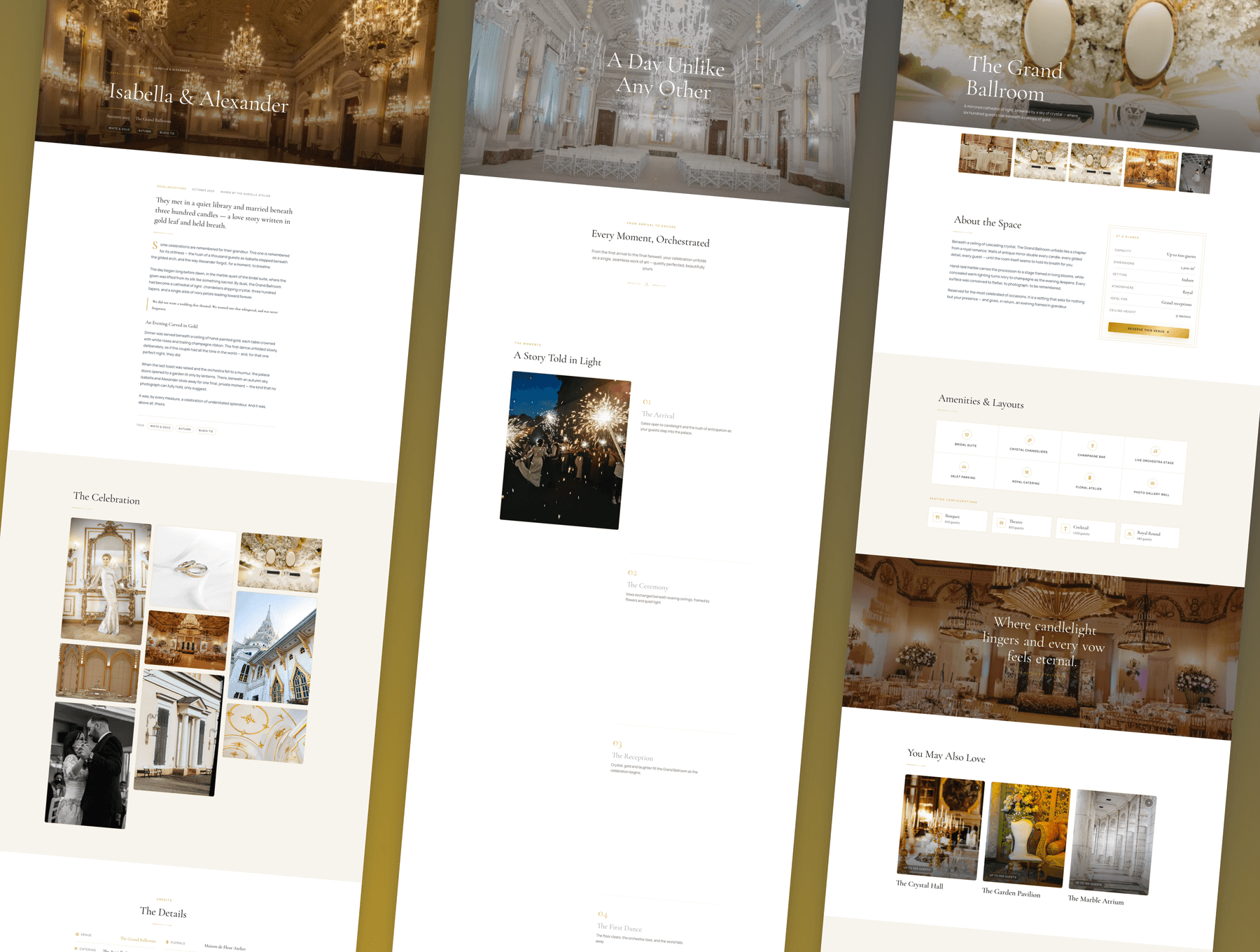Click the "An Evening Carved in Gold" subheading
This screenshot has width=1260, height=952.
click(171, 325)
